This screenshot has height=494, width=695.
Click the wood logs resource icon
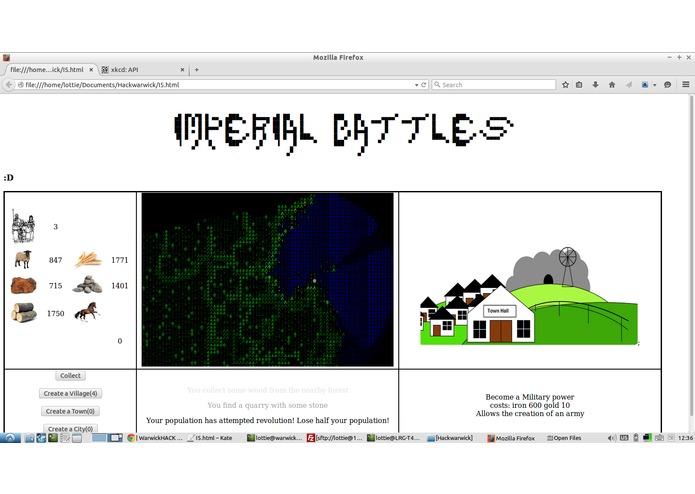pos(24,312)
